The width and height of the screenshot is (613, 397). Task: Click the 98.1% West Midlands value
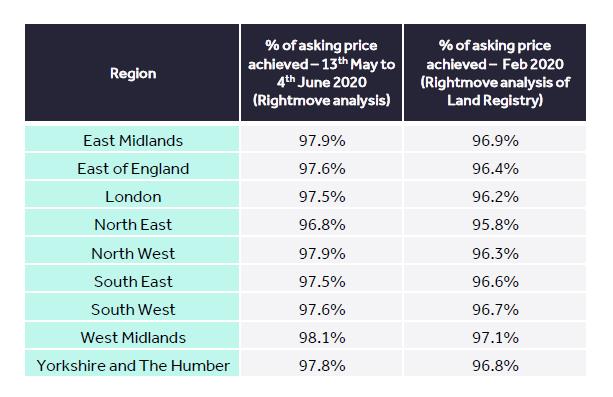(x=321, y=338)
